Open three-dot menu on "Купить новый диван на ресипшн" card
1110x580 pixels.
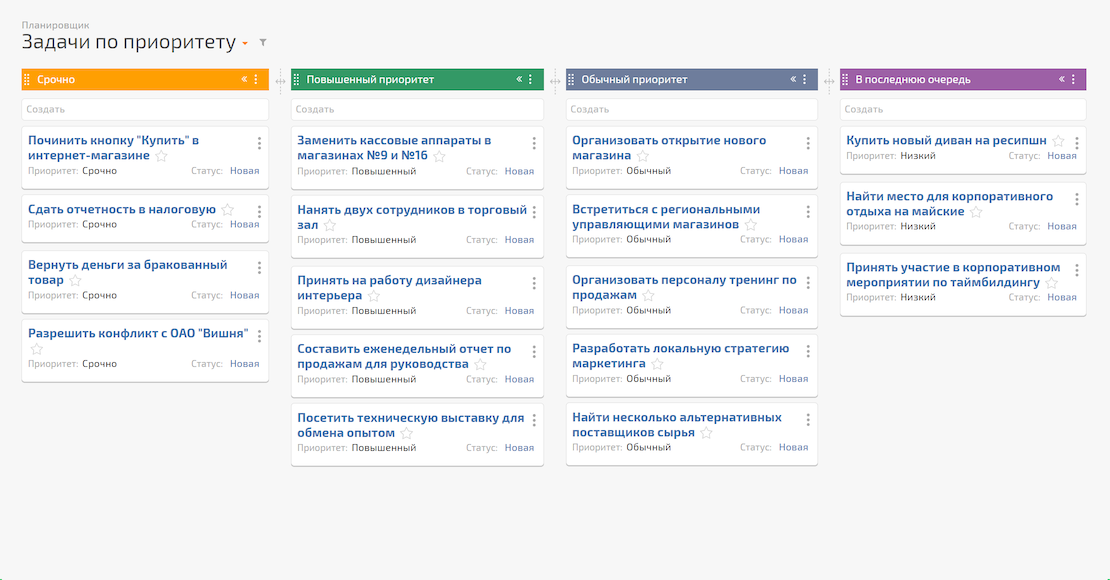[1076, 143]
